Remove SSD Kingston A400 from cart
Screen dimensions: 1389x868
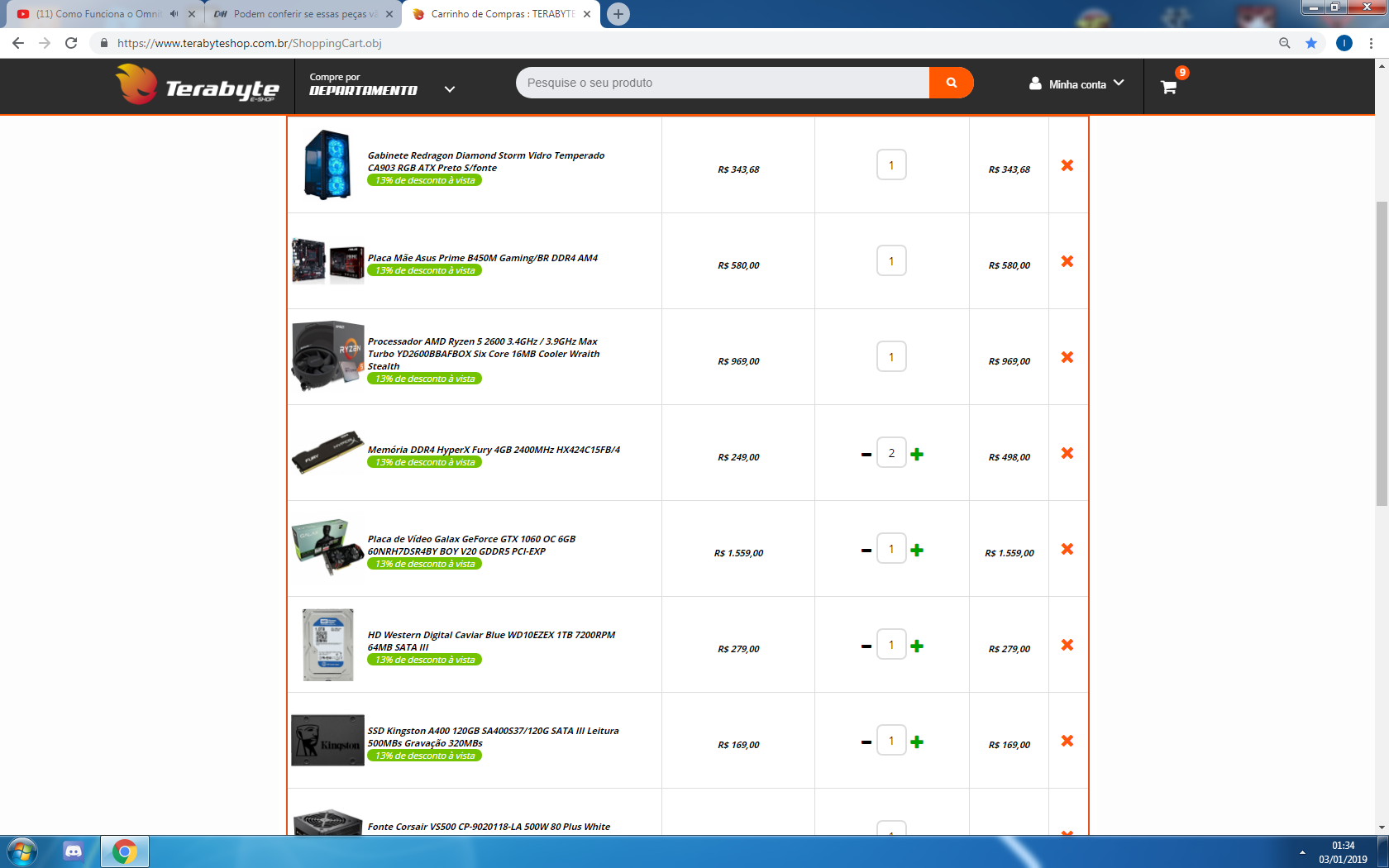point(1067,741)
